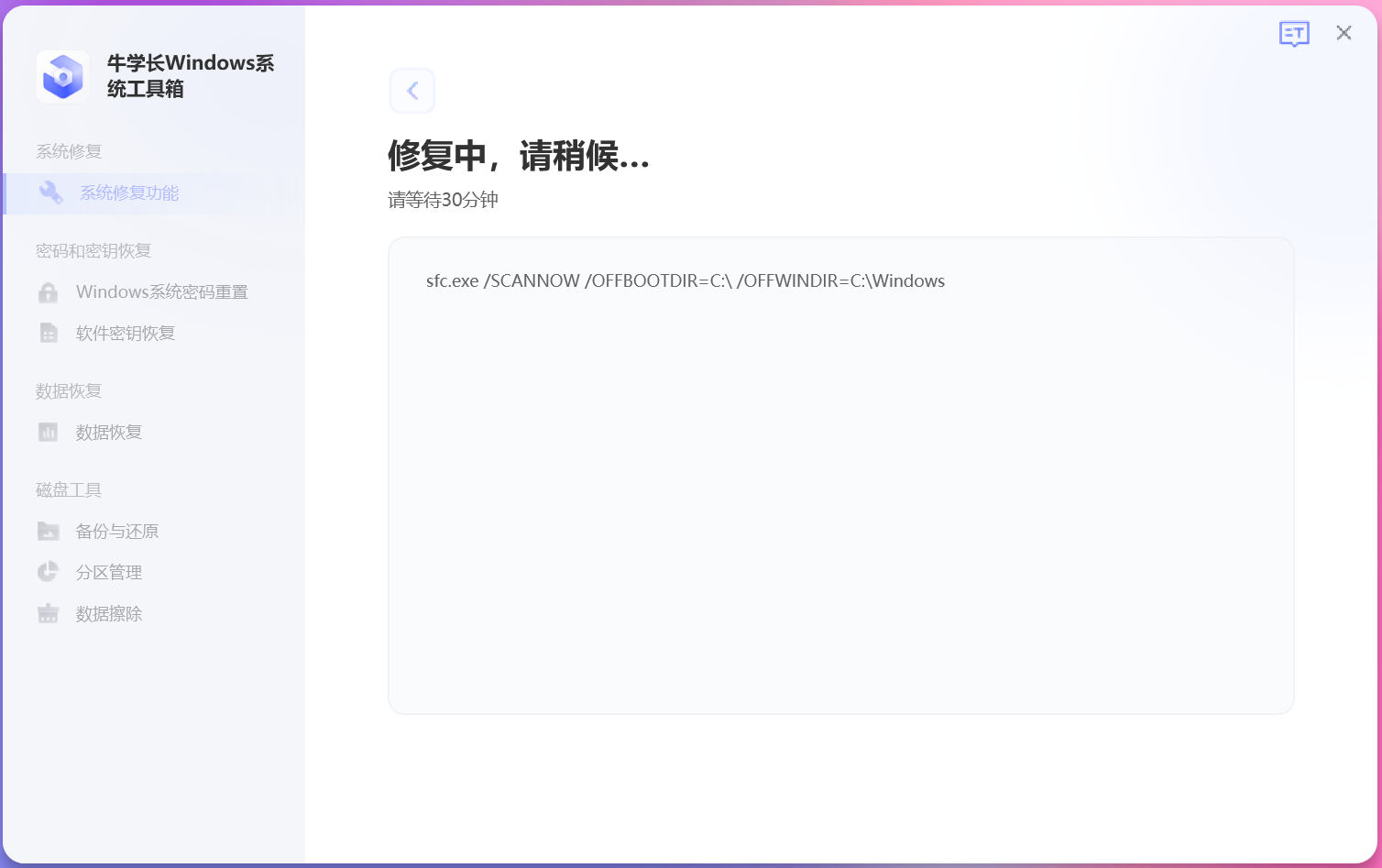Image resolution: width=1382 pixels, height=868 pixels.
Task: Click the padlock icon beside Windows系统密码重置
Action: click(x=49, y=292)
